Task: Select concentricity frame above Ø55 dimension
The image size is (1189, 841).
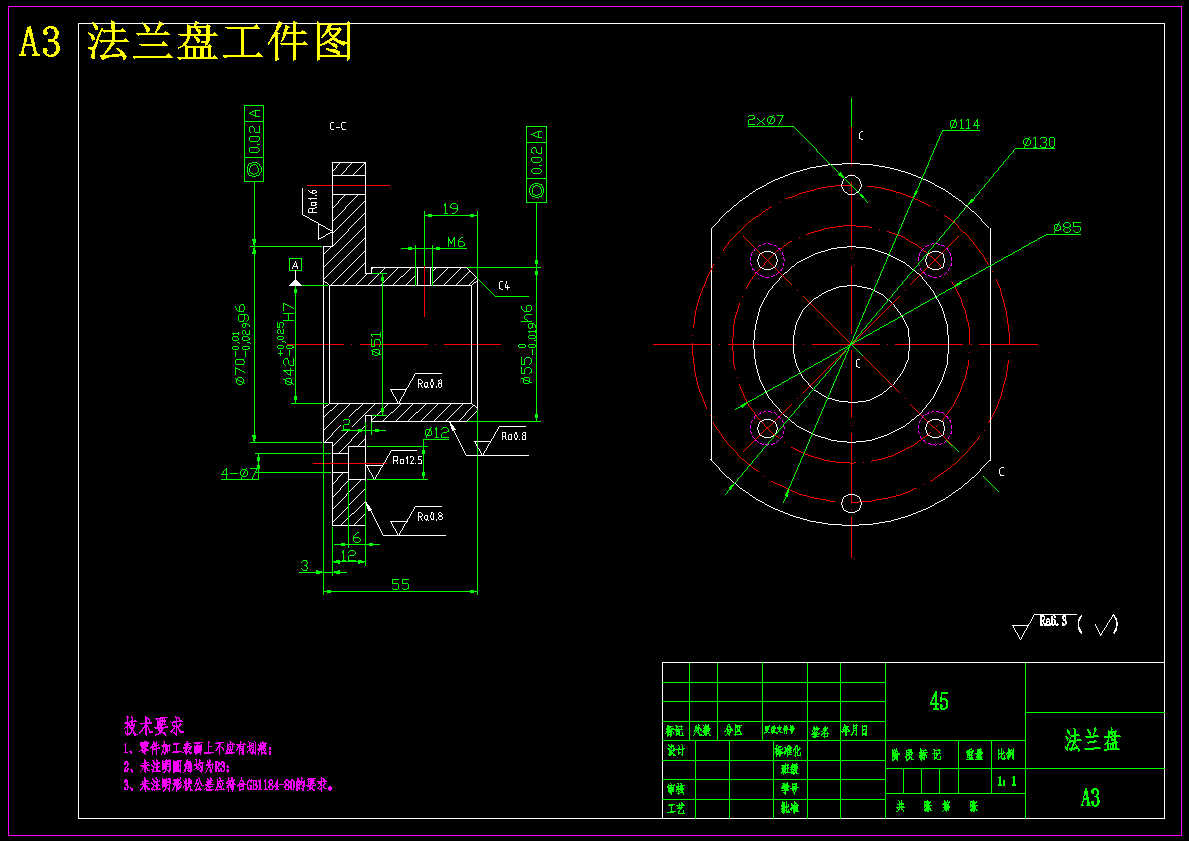Action: tap(536, 165)
